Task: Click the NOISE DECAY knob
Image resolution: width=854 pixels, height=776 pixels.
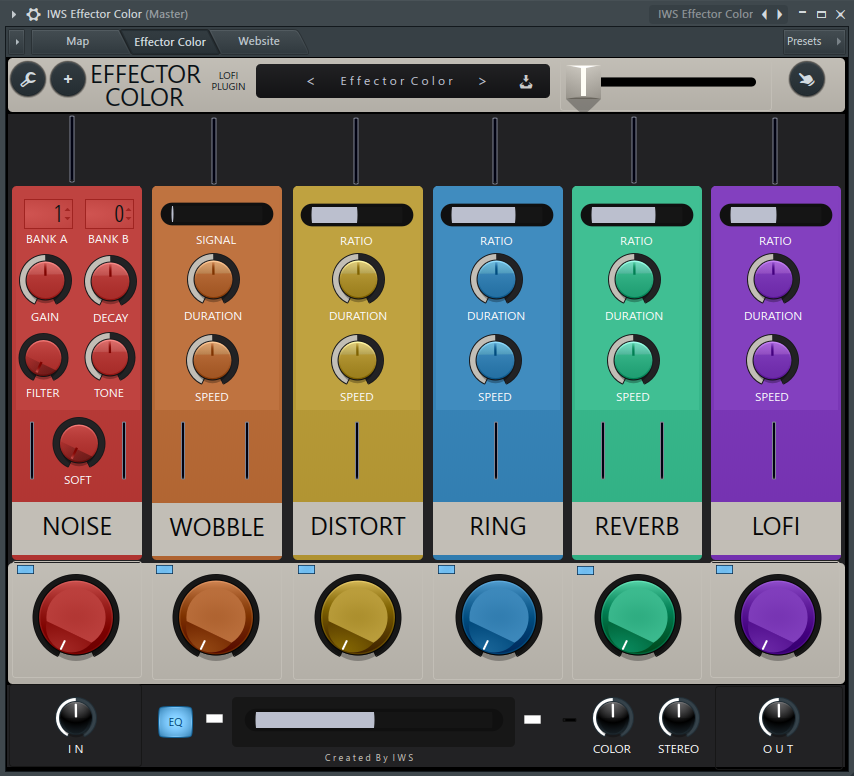Action: [x=110, y=281]
